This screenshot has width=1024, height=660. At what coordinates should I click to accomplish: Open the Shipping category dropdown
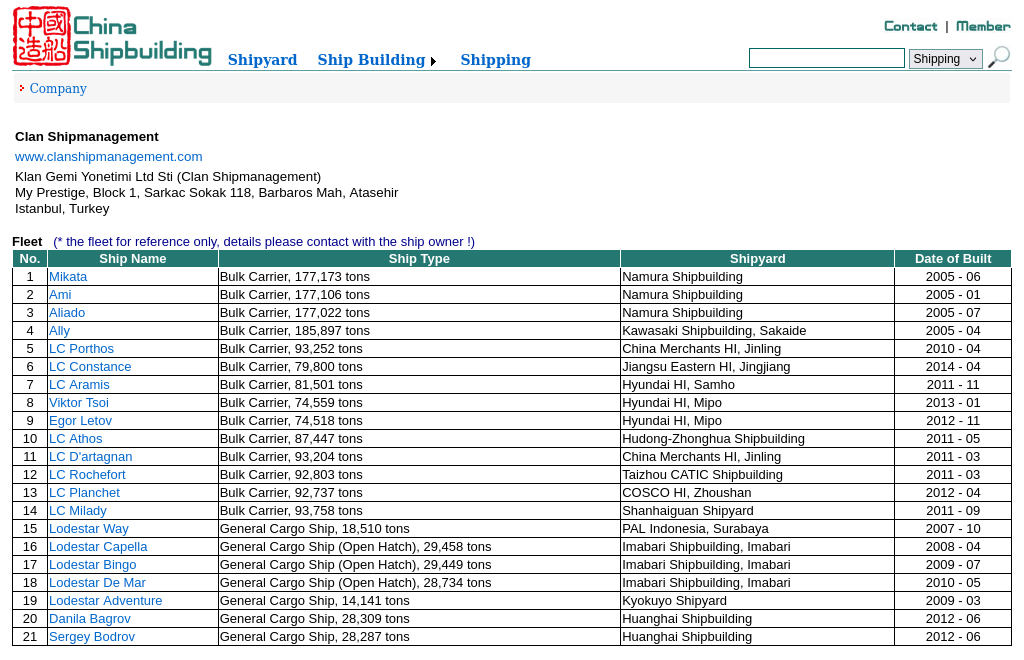click(x=945, y=59)
